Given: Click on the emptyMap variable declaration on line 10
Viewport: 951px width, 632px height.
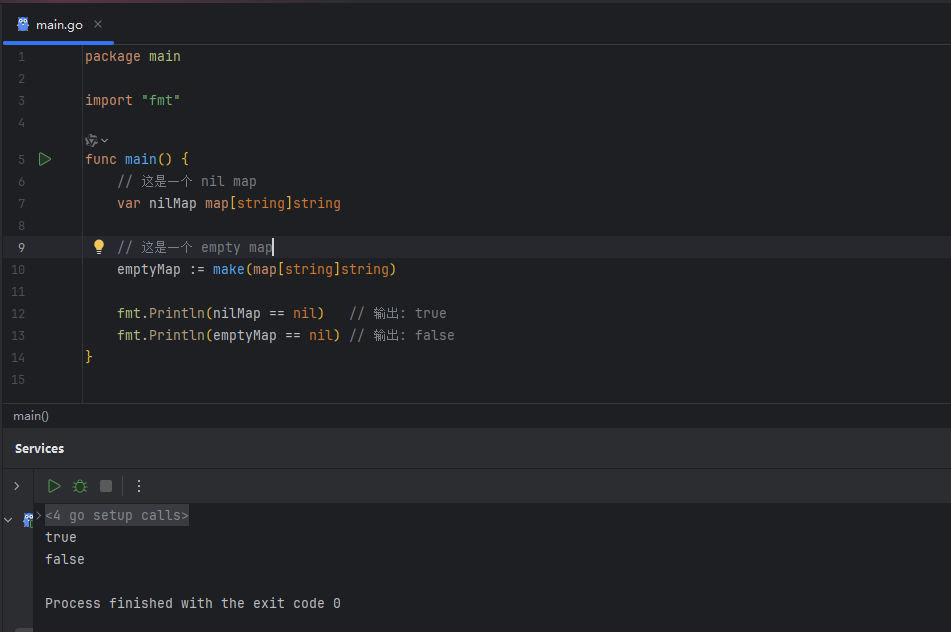Looking at the screenshot, I should (x=148, y=269).
